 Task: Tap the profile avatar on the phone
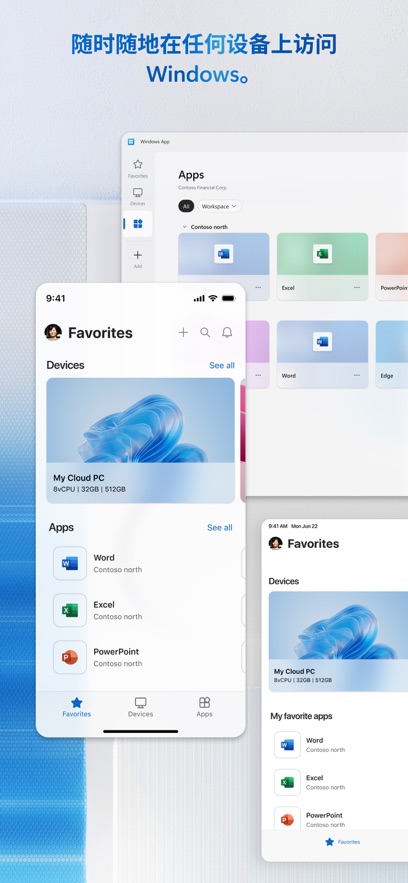pyautogui.click(x=53, y=332)
